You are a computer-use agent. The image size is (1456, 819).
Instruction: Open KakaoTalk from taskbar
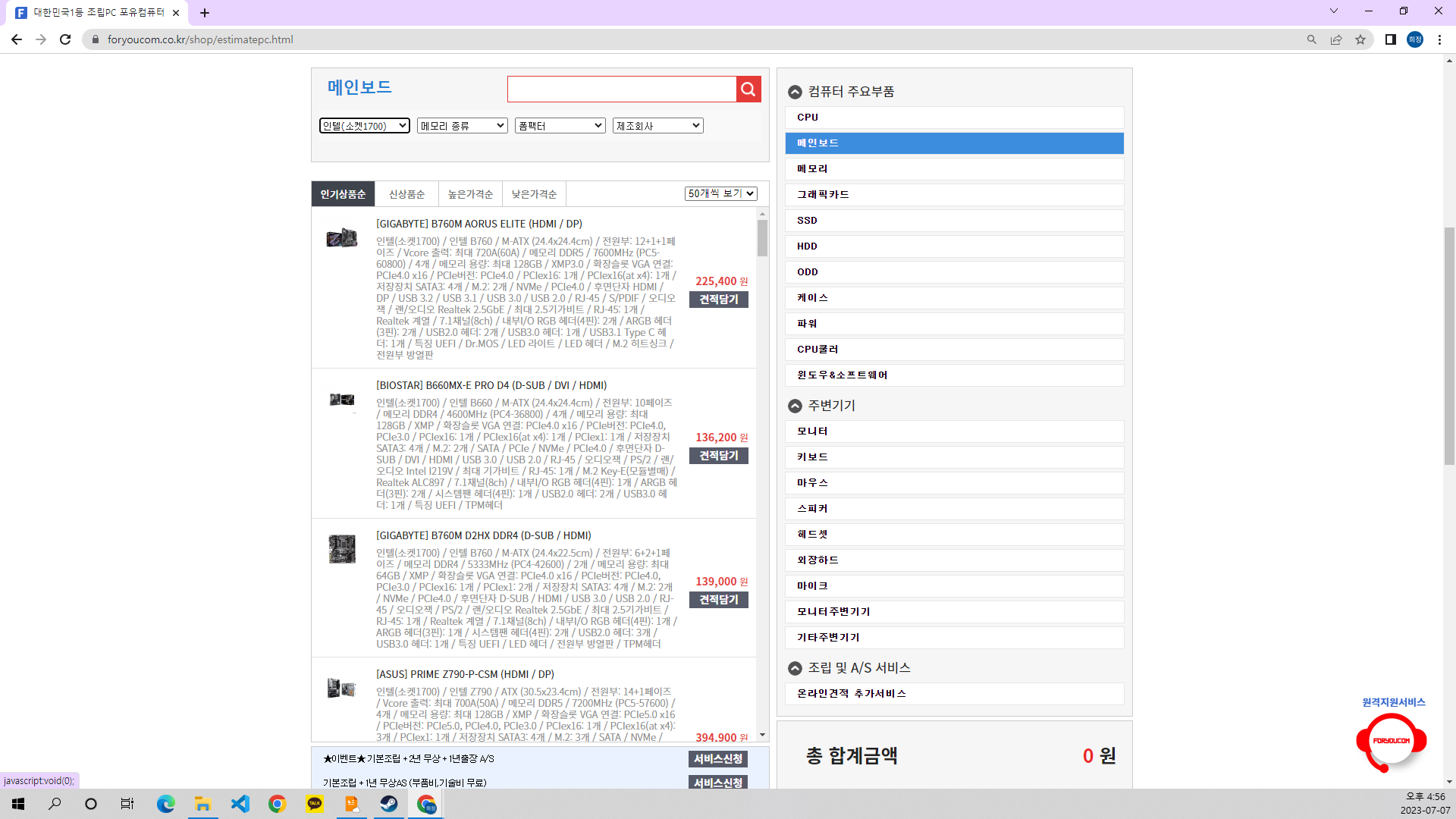315,804
